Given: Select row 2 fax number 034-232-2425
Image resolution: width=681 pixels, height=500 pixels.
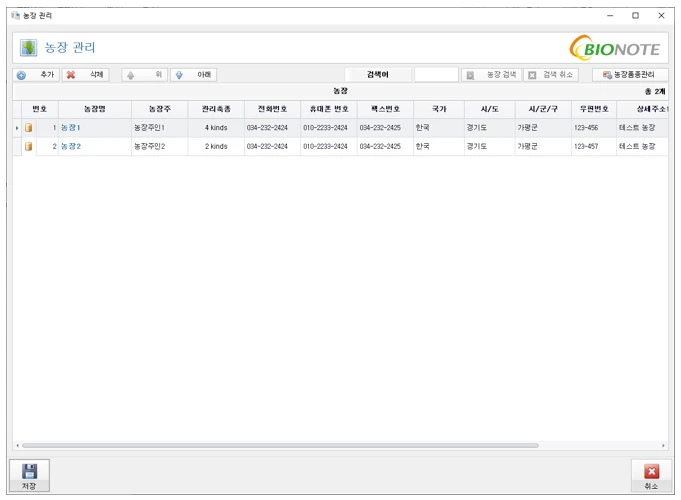Looking at the screenshot, I should [385, 146].
